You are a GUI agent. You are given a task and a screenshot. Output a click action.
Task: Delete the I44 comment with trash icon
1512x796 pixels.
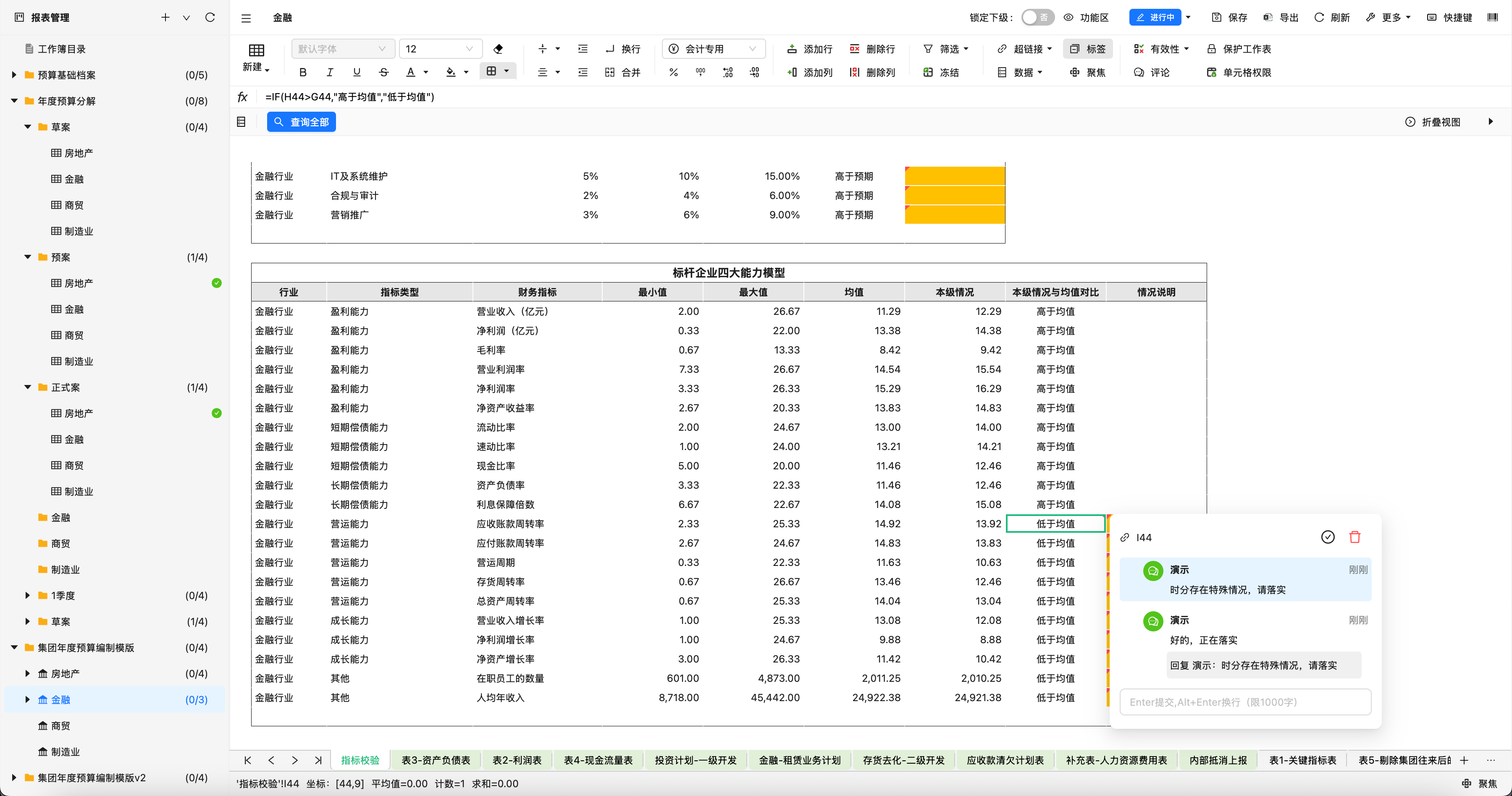1354,537
